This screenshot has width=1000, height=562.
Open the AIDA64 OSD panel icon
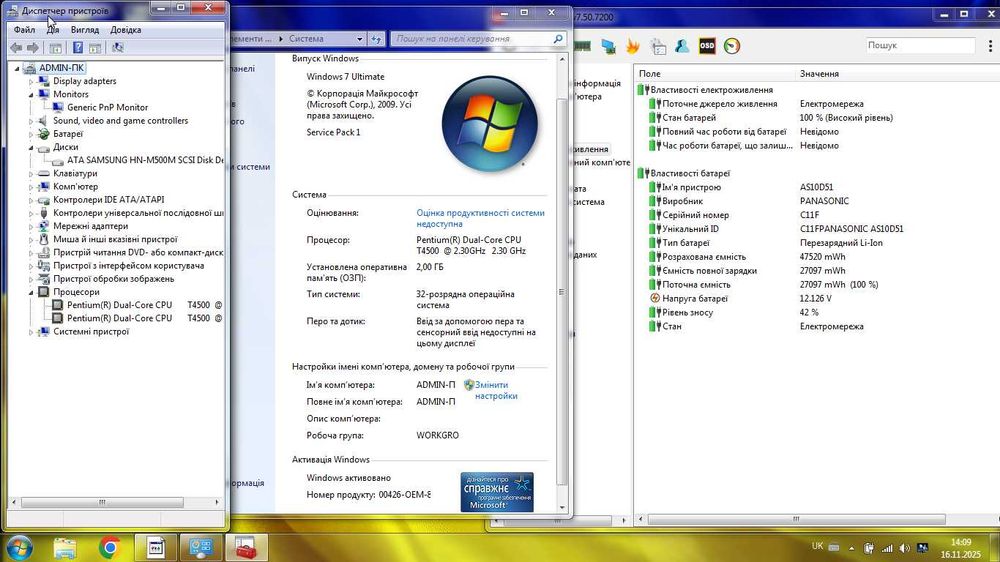pos(707,46)
